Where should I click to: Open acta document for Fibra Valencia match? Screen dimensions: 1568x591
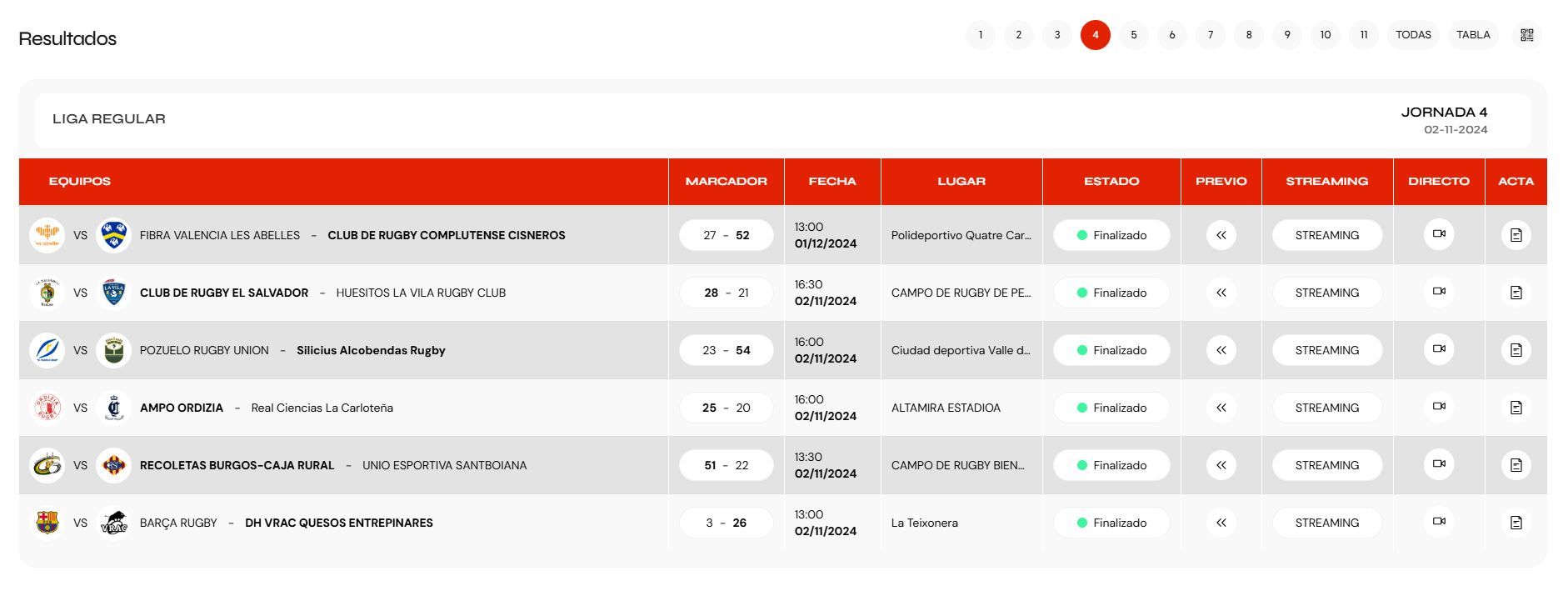(x=1516, y=235)
